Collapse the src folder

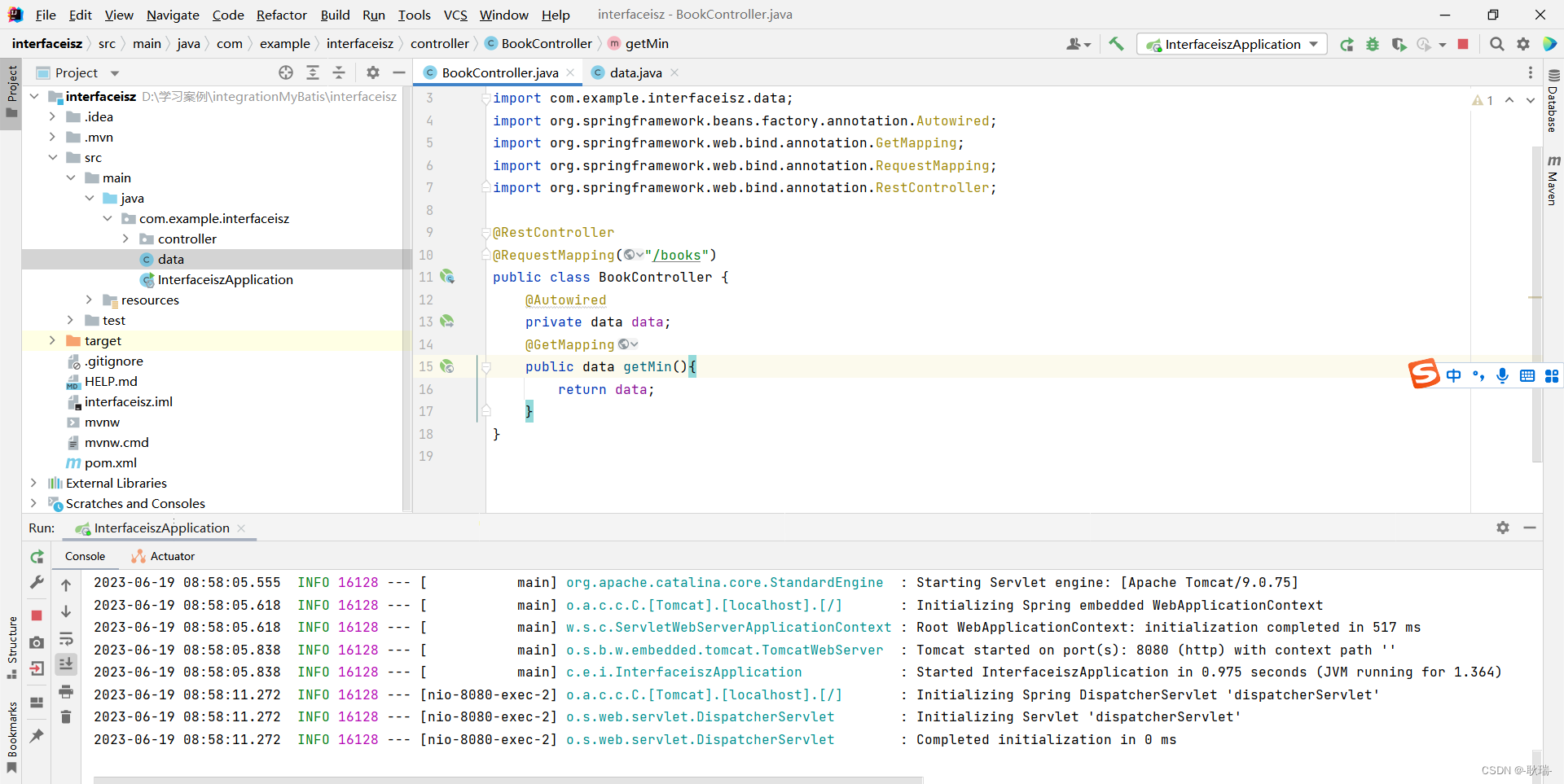52,157
